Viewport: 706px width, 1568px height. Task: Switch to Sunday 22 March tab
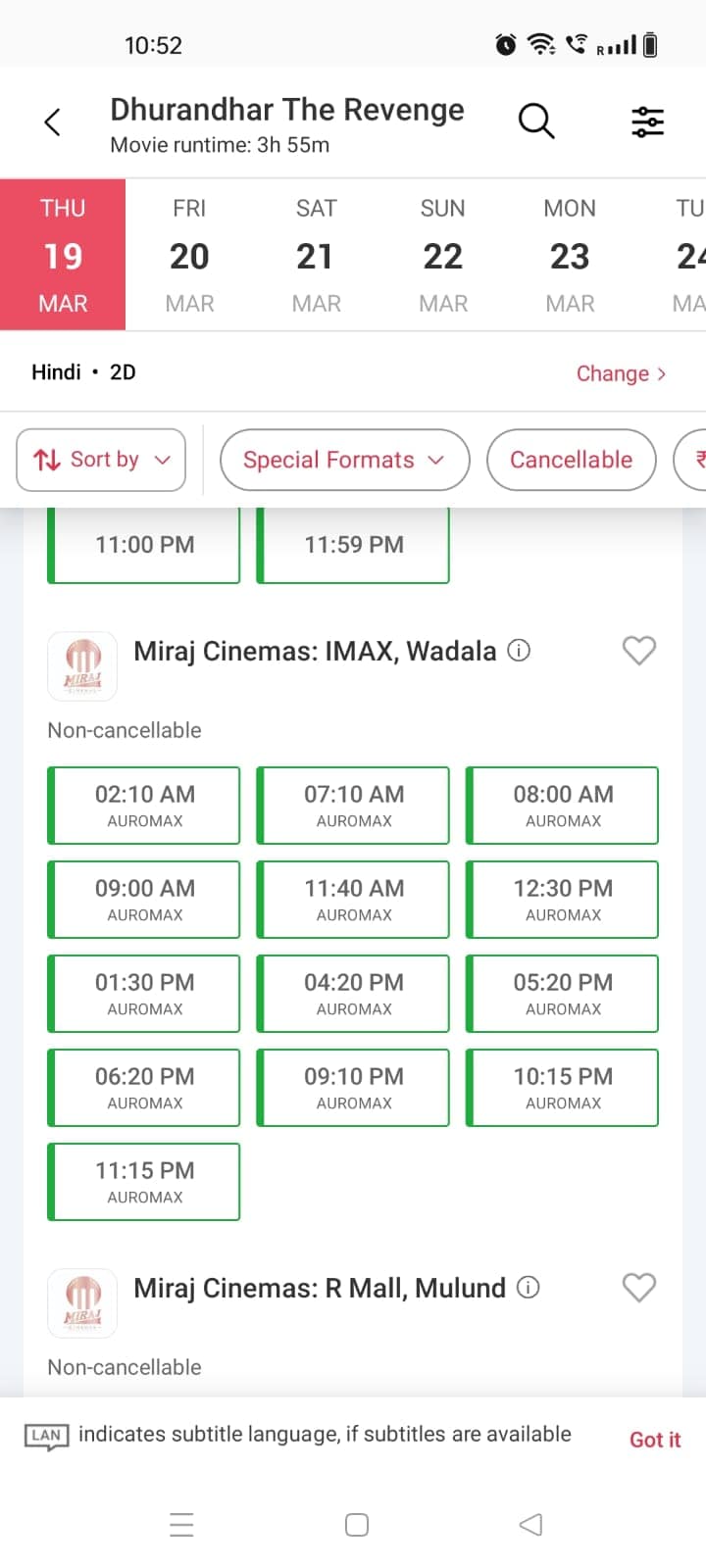(x=442, y=255)
